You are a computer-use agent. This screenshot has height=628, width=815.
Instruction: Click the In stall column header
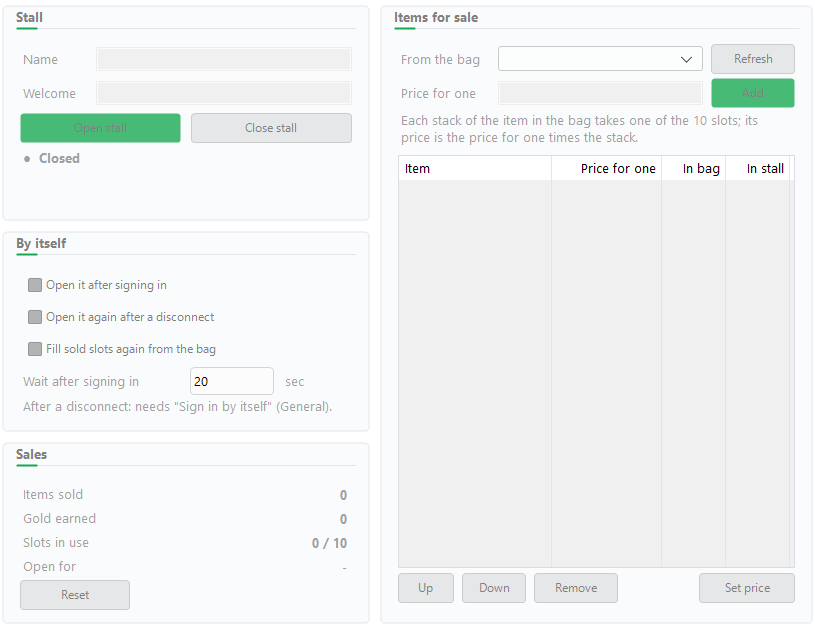[x=757, y=168]
